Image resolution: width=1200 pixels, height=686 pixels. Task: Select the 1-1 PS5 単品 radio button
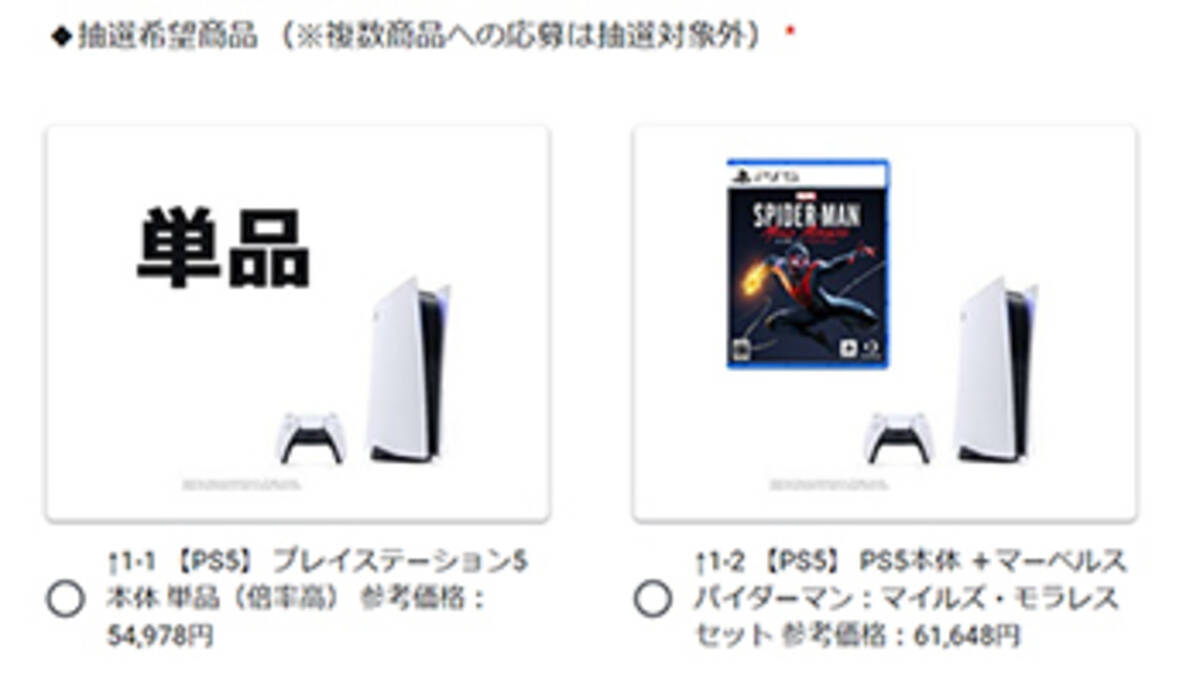tap(65, 599)
